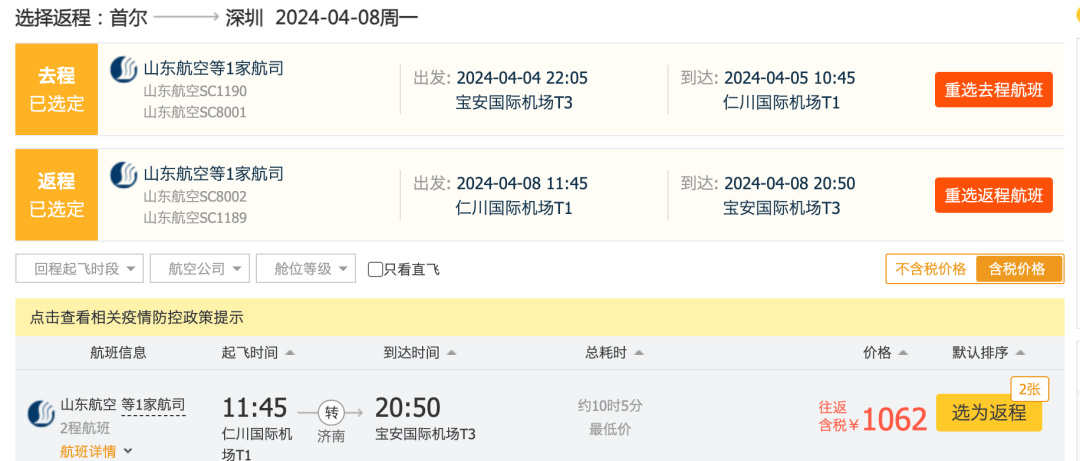Sort by 起飞时间 using its arrow
Screen dimensions: 1080x461
coord(290,353)
